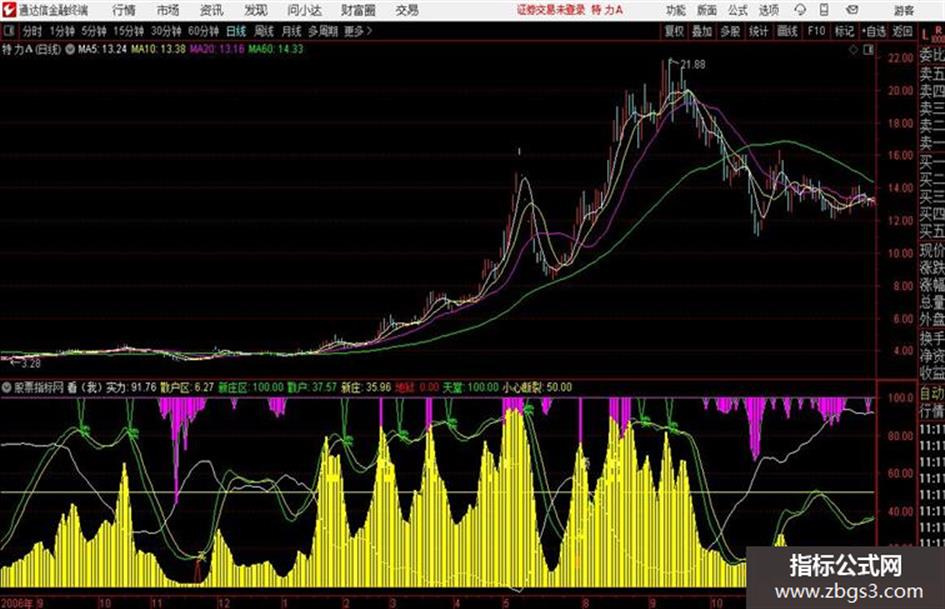Click the 画线 draw line button
The height and width of the screenshot is (609, 945).
[787, 31]
